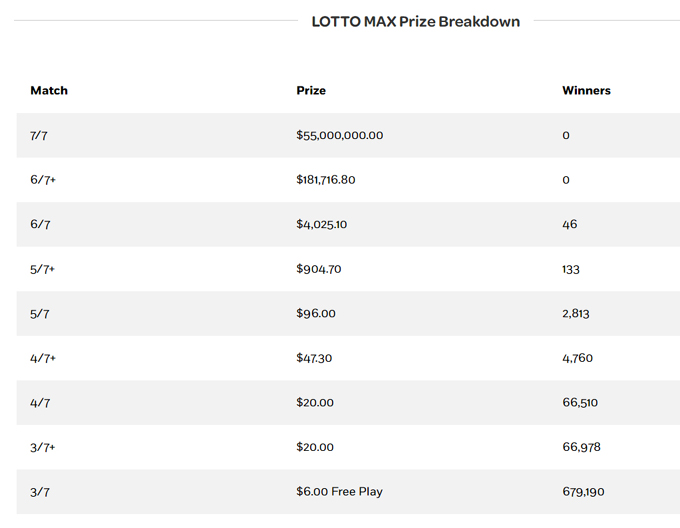Select the winners count 679,190
The width and height of the screenshot is (680, 528).
(x=583, y=491)
